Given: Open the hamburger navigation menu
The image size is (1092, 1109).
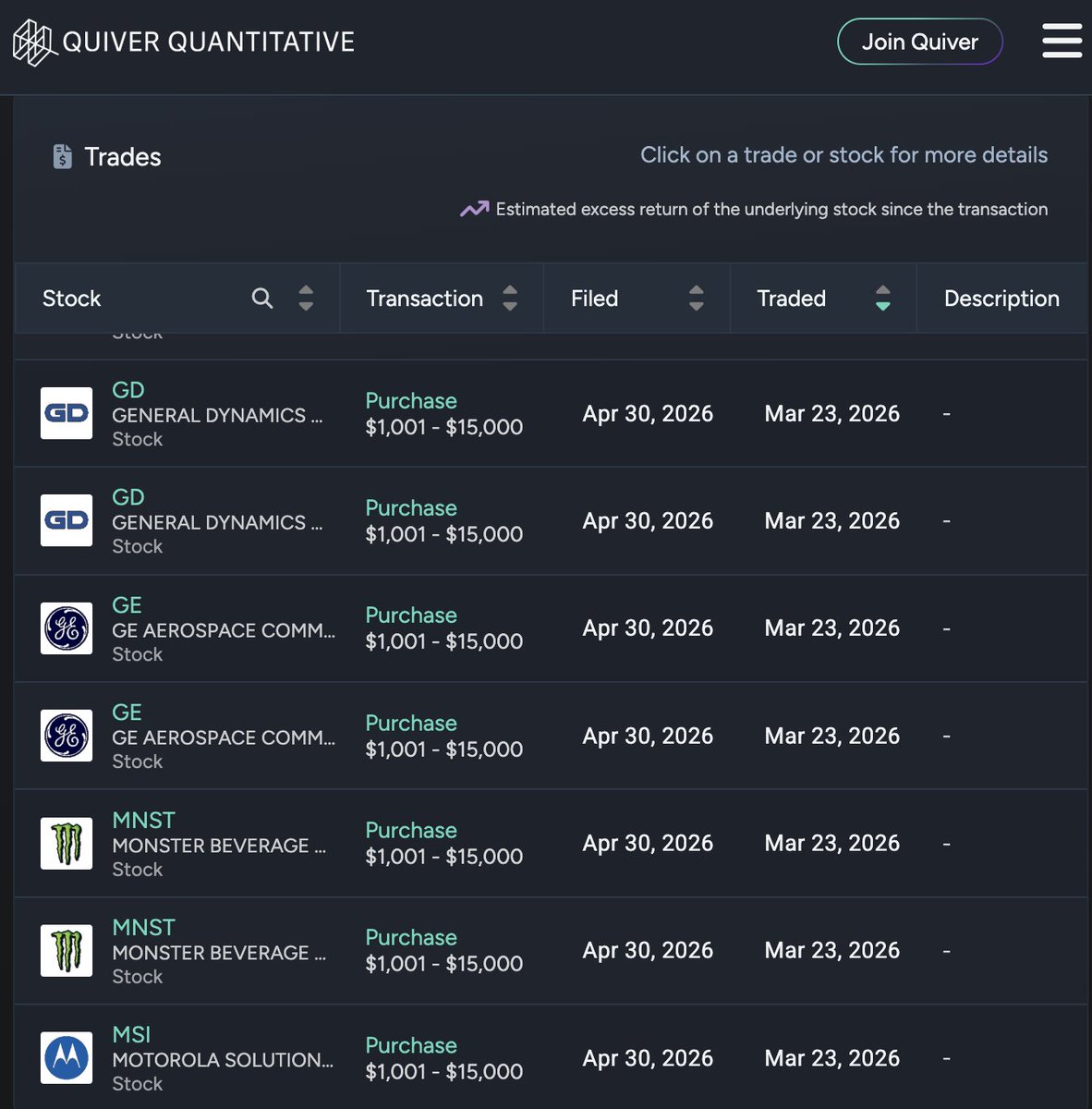Looking at the screenshot, I should coord(1062,42).
